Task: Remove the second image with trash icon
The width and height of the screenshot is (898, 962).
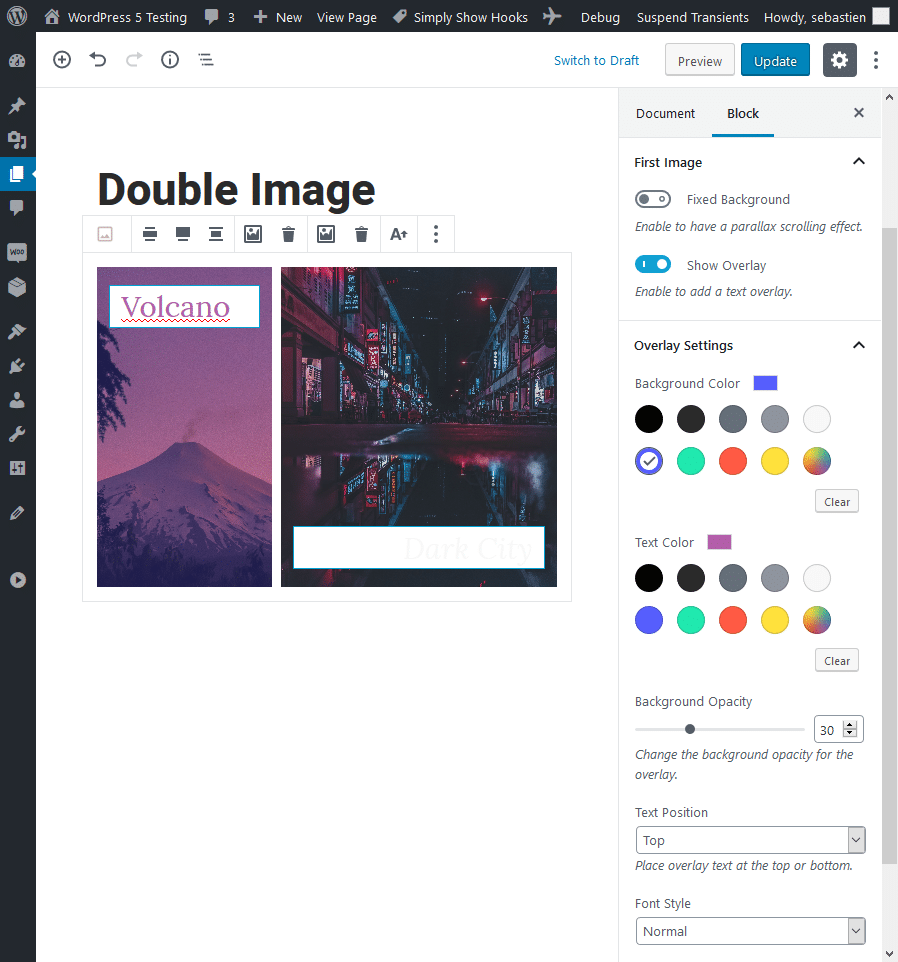Action: (x=361, y=234)
